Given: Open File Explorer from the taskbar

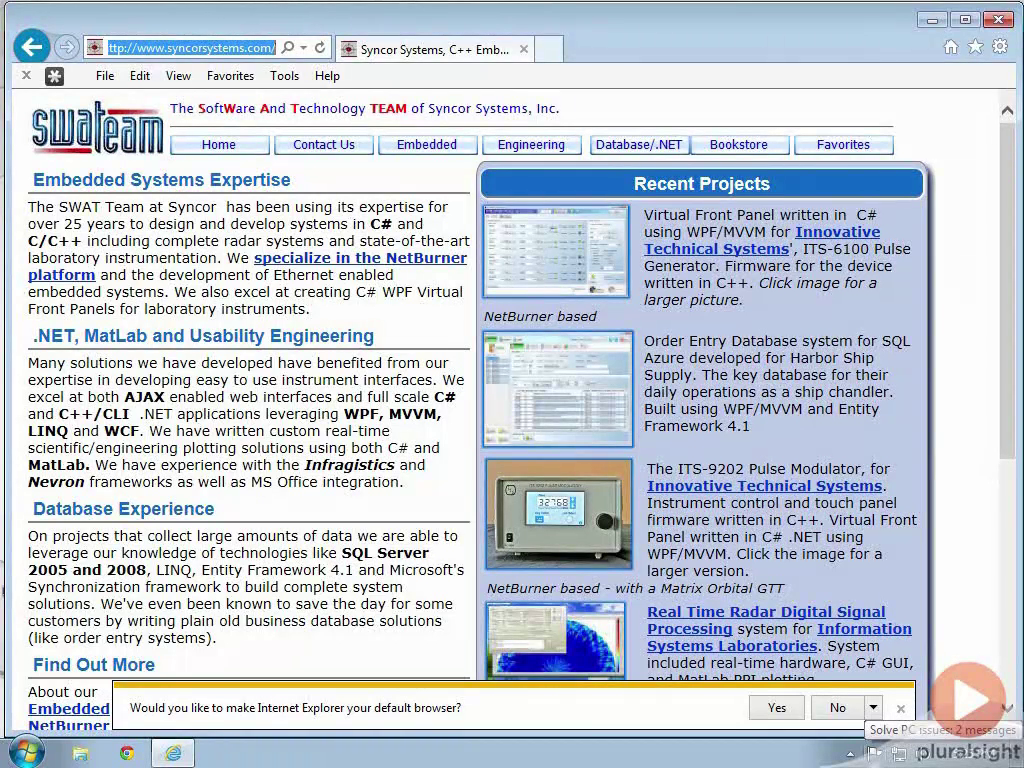Looking at the screenshot, I should (x=80, y=754).
